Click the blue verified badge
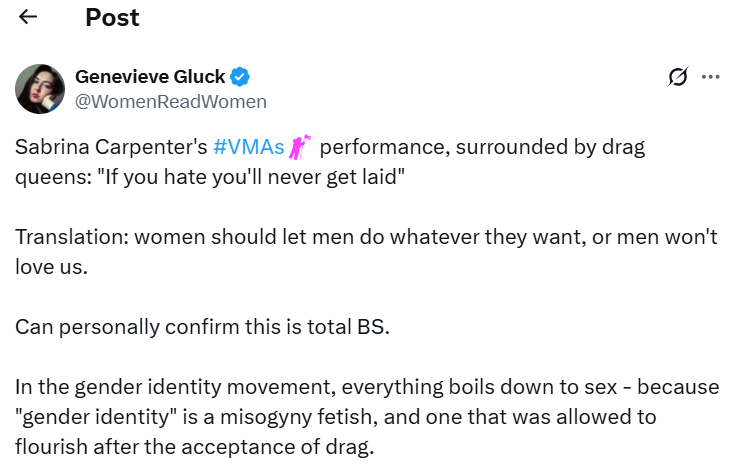This screenshot has width=737, height=468. (240, 77)
